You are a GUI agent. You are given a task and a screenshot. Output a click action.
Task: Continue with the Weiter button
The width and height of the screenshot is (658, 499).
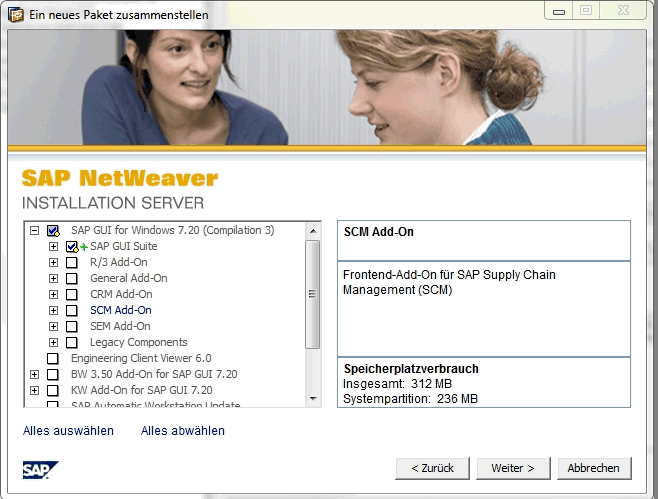(x=513, y=468)
